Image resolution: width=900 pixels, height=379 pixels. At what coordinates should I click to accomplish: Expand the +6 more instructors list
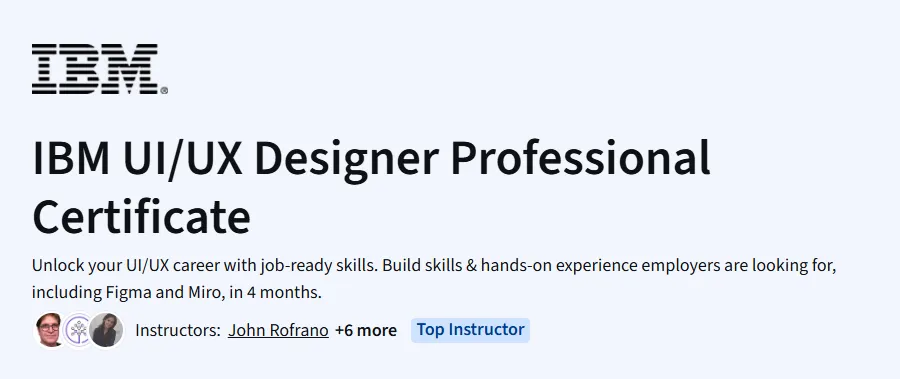366,331
